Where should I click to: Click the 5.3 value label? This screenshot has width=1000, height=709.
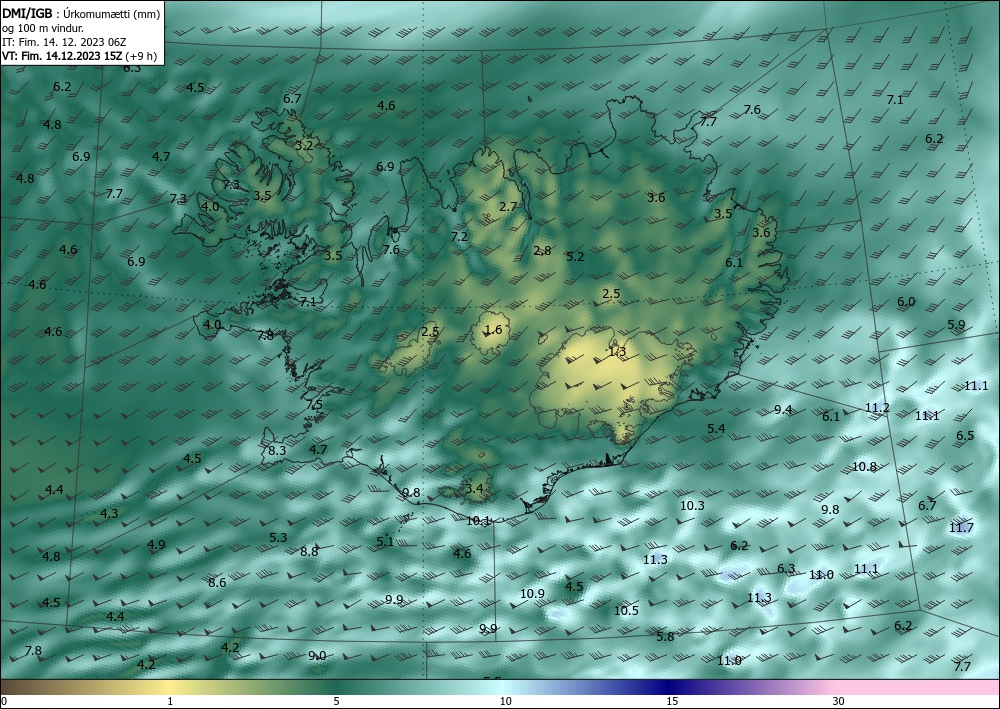click(278, 537)
